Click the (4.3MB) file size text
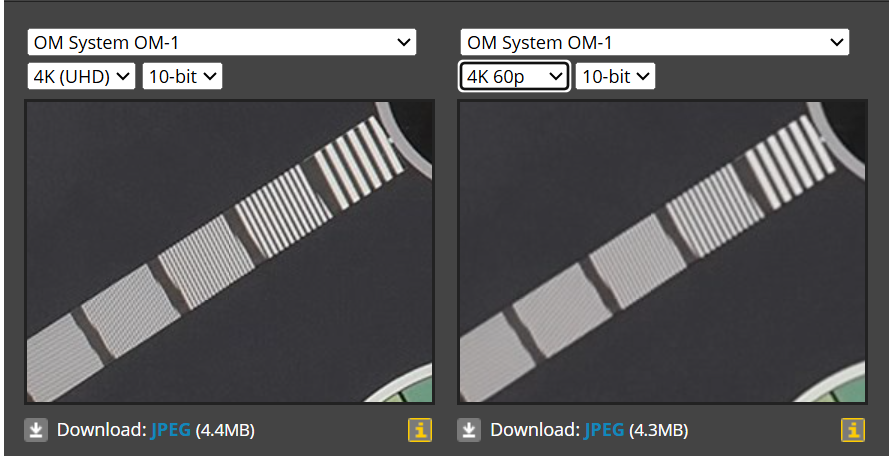Image resolution: width=896 pixels, height=459 pixels. [658, 430]
